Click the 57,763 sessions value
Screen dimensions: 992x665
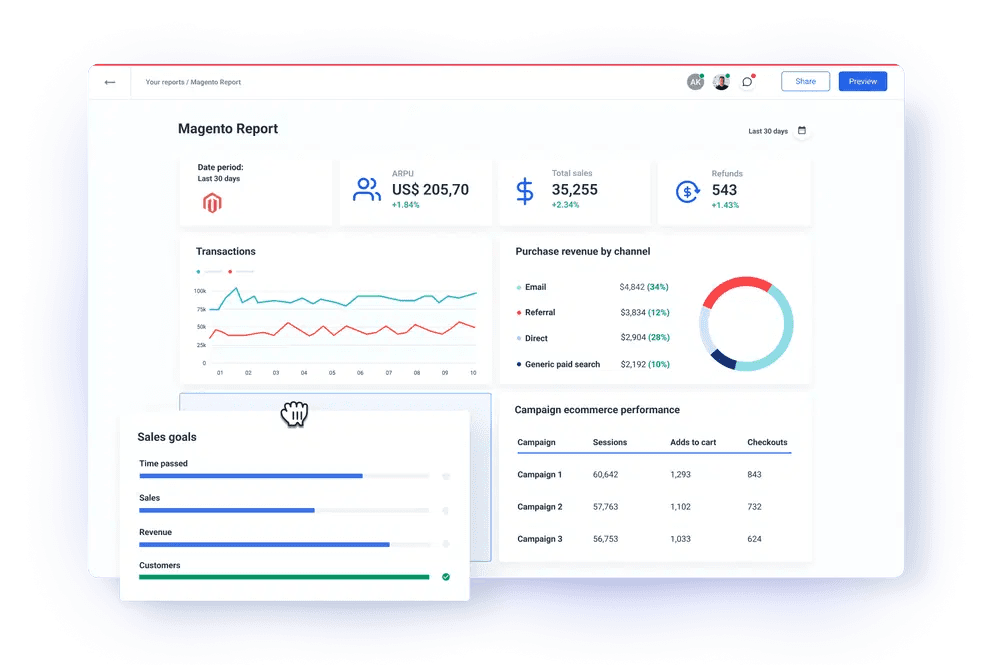(605, 507)
